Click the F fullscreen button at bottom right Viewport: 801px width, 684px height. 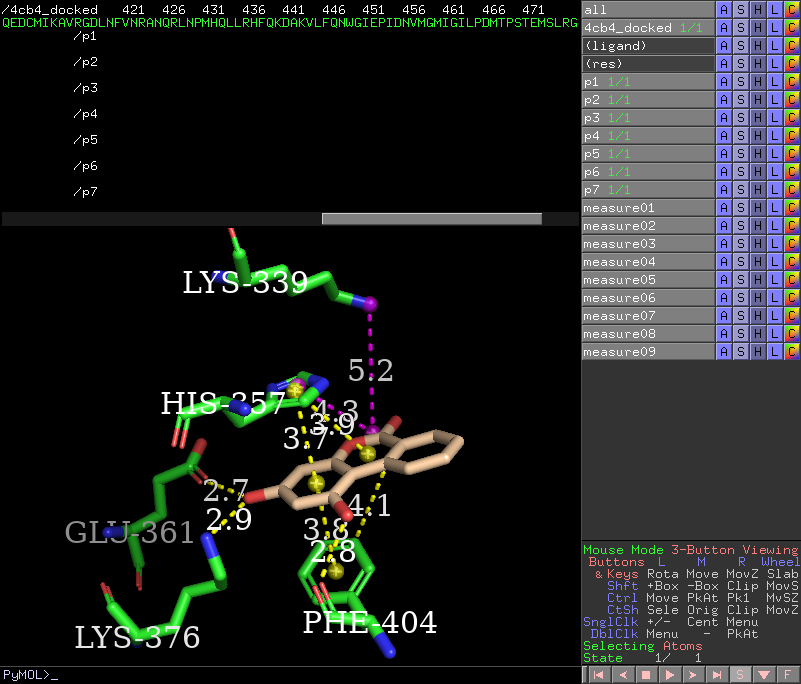point(788,675)
